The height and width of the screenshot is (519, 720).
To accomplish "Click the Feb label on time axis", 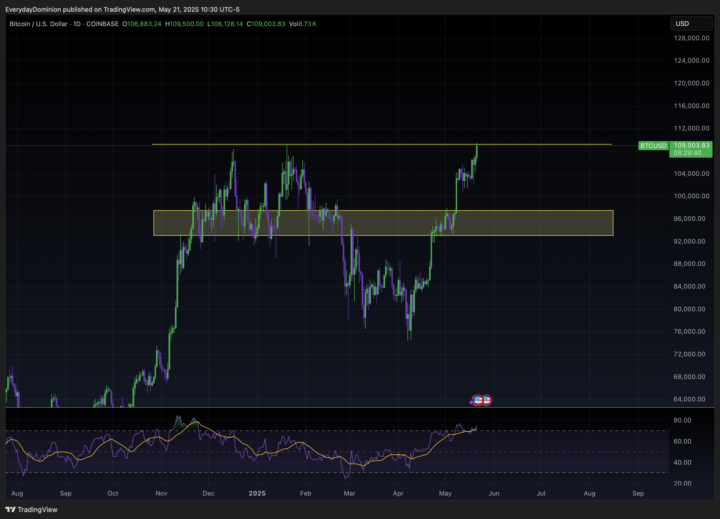I will pyautogui.click(x=305, y=493).
